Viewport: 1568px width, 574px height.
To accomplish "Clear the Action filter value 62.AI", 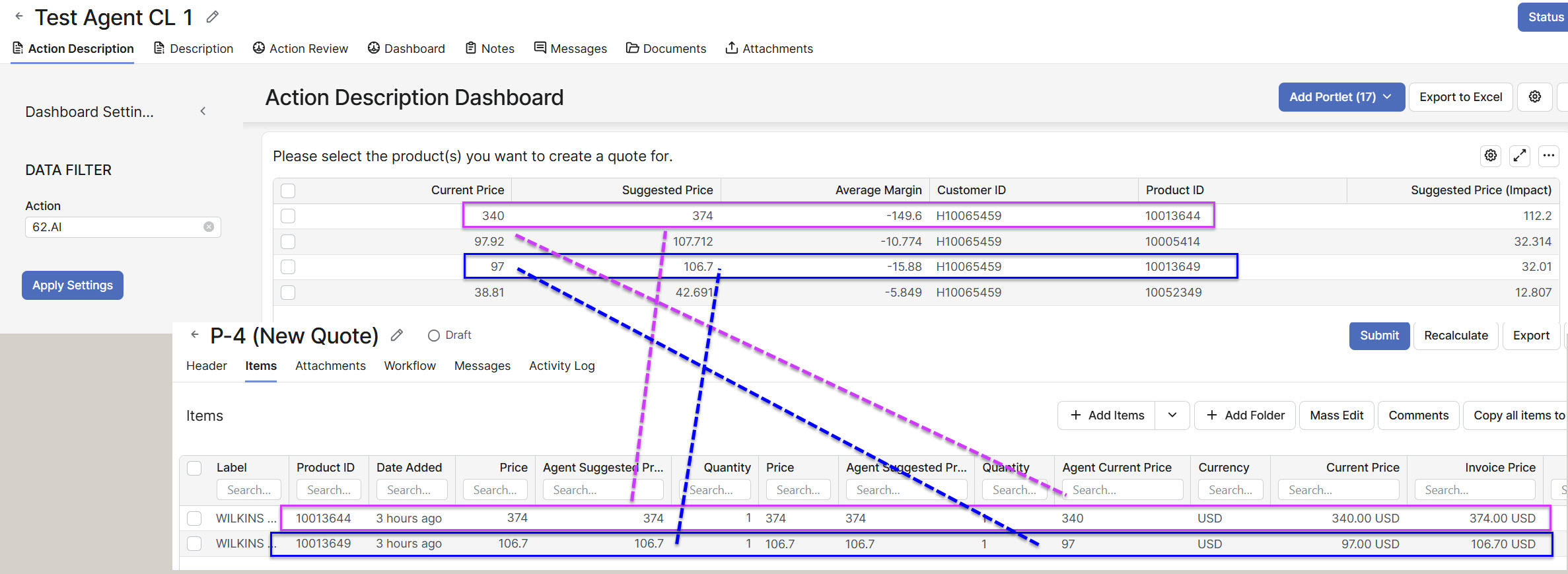I will pyautogui.click(x=209, y=227).
